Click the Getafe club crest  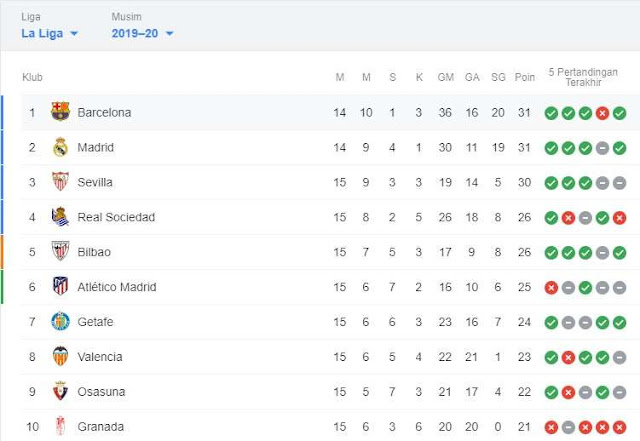(60, 321)
